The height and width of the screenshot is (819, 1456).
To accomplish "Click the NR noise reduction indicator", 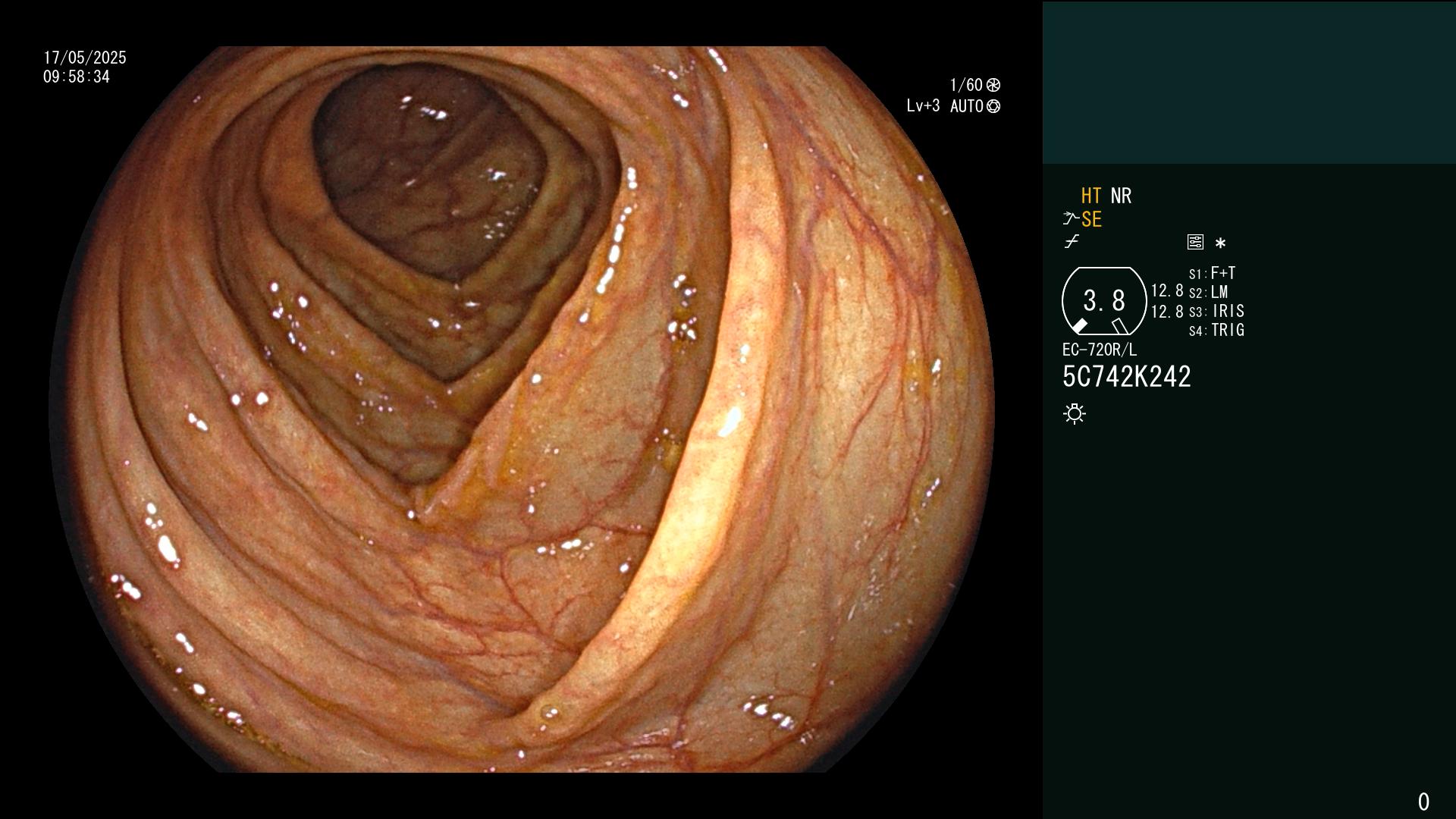I will [1121, 196].
